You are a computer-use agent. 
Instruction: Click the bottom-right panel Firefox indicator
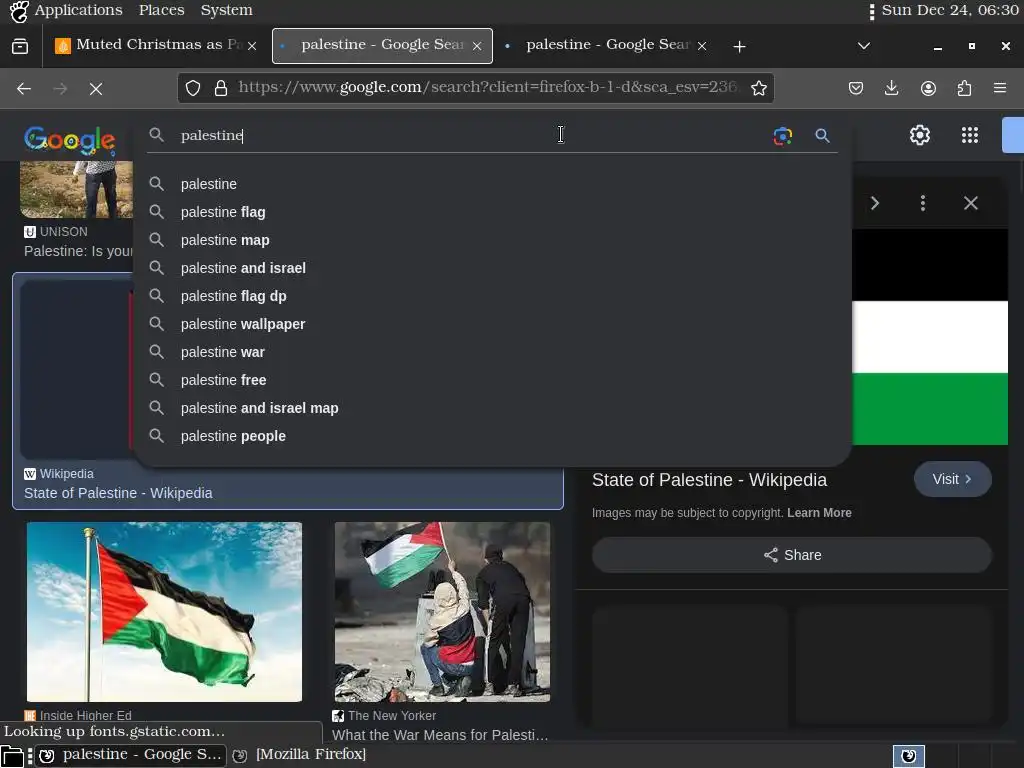pyautogui.click(x=908, y=756)
